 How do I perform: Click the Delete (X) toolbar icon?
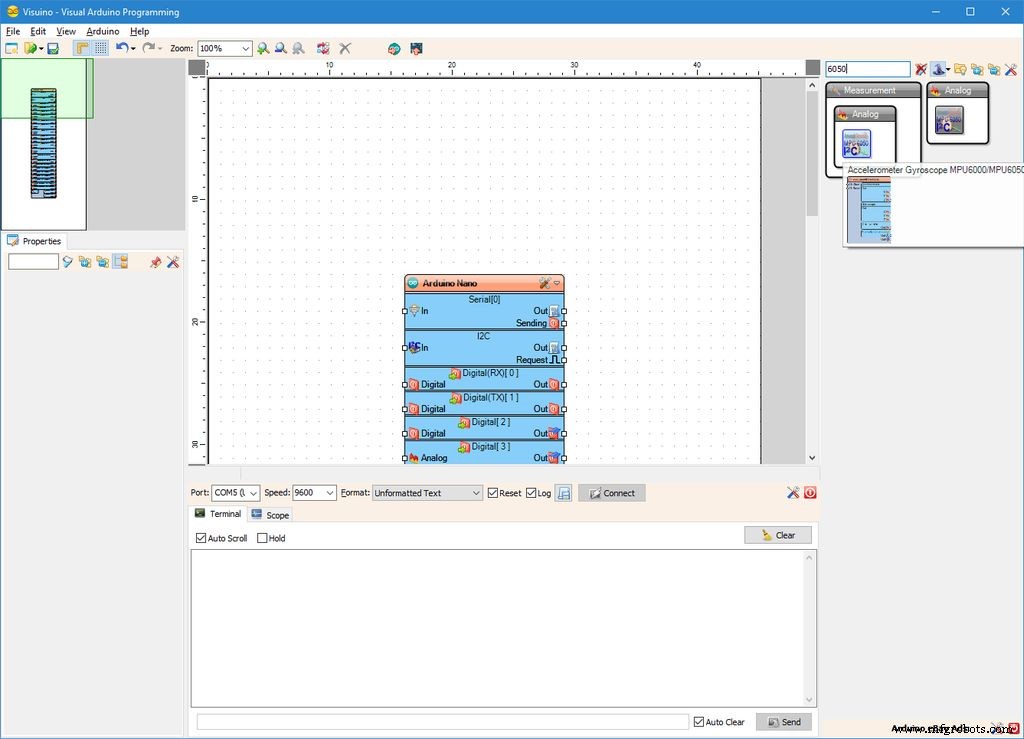[345, 48]
